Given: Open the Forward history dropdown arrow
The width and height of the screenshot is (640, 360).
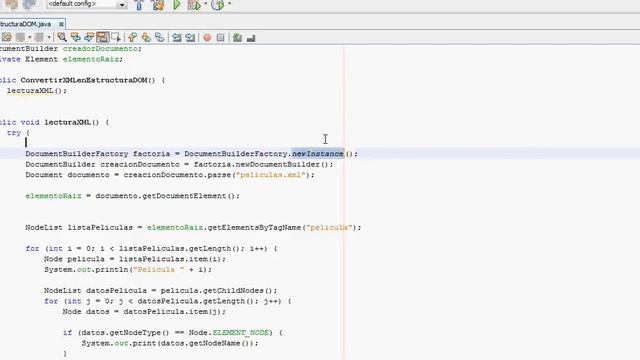Looking at the screenshot, I should tap(49, 38).
